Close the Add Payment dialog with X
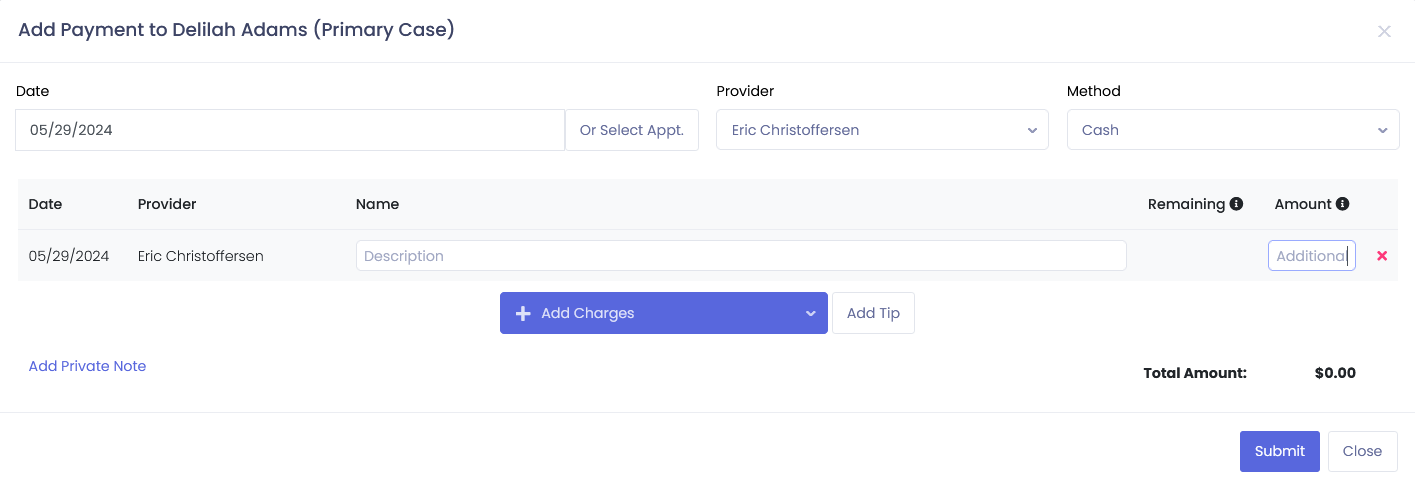This screenshot has width=1415, height=487. point(1384,31)
